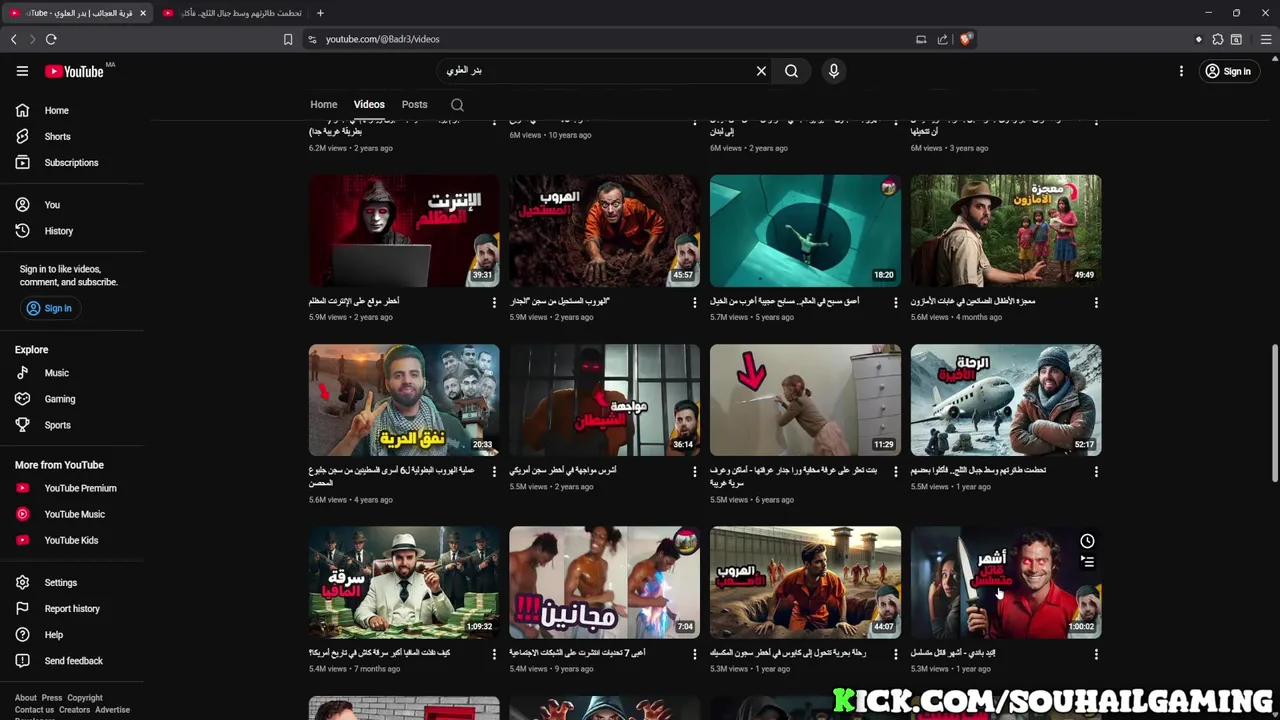Open the 18:20 swimming pool video thumbnail
The width and height of the screenshot is (1280, 720).
click(x=805, y=231)
